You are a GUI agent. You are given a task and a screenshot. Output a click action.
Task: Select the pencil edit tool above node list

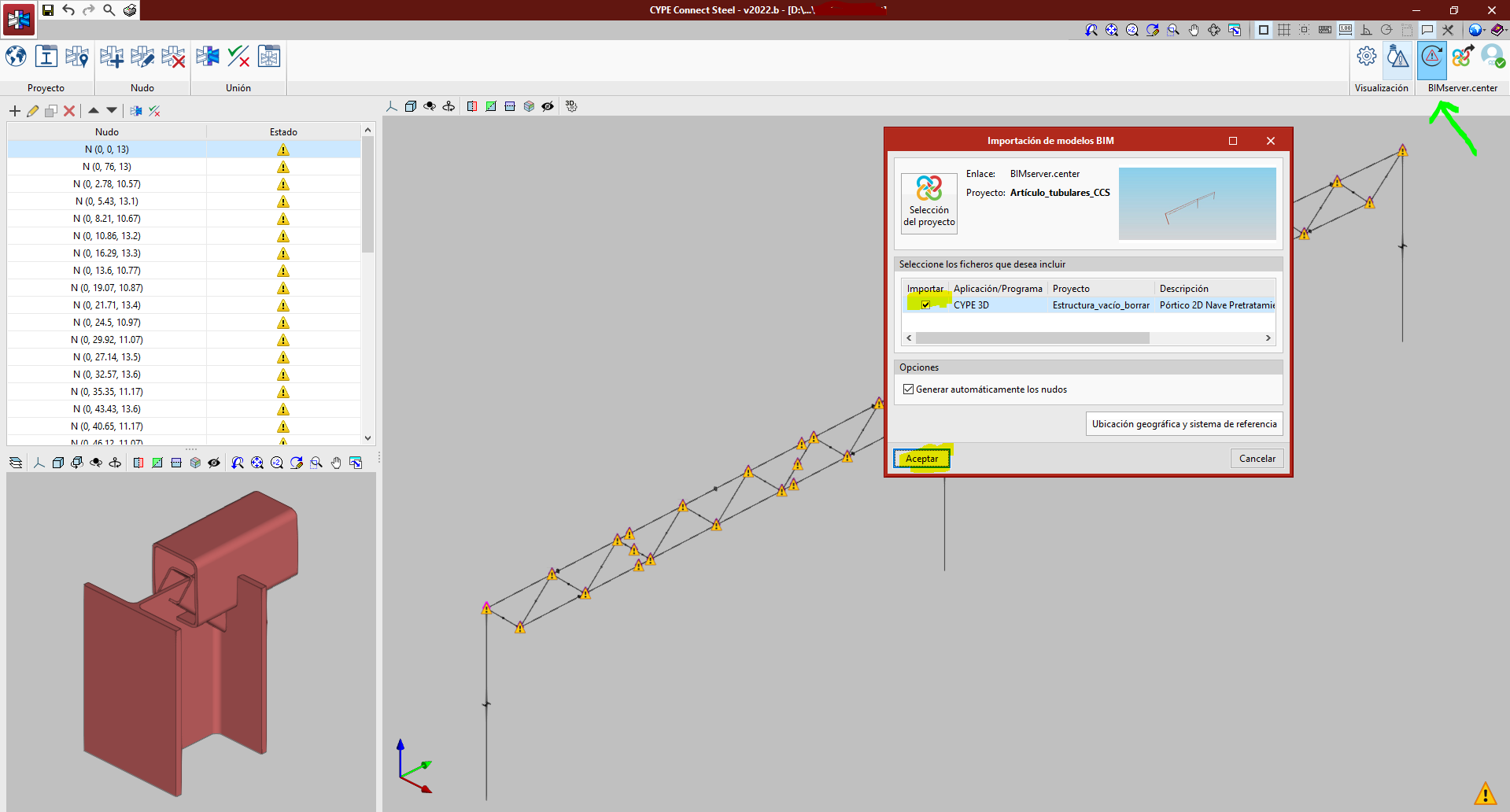click(32, 111)
